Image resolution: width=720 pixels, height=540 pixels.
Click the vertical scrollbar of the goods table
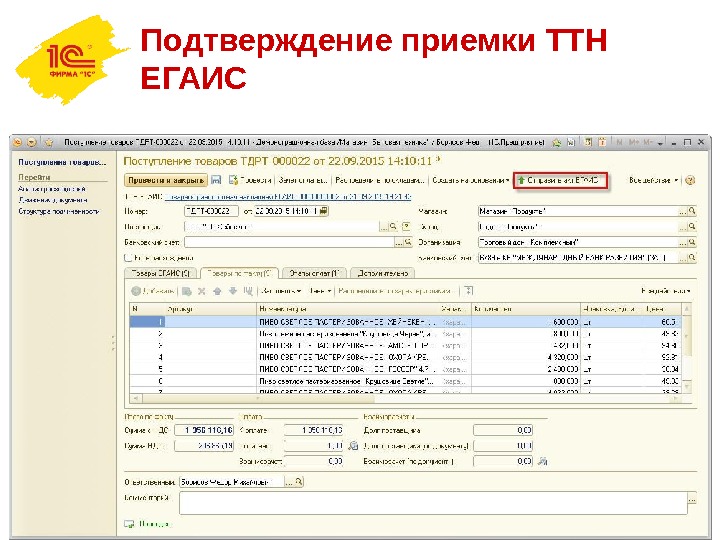pos(686,349)
